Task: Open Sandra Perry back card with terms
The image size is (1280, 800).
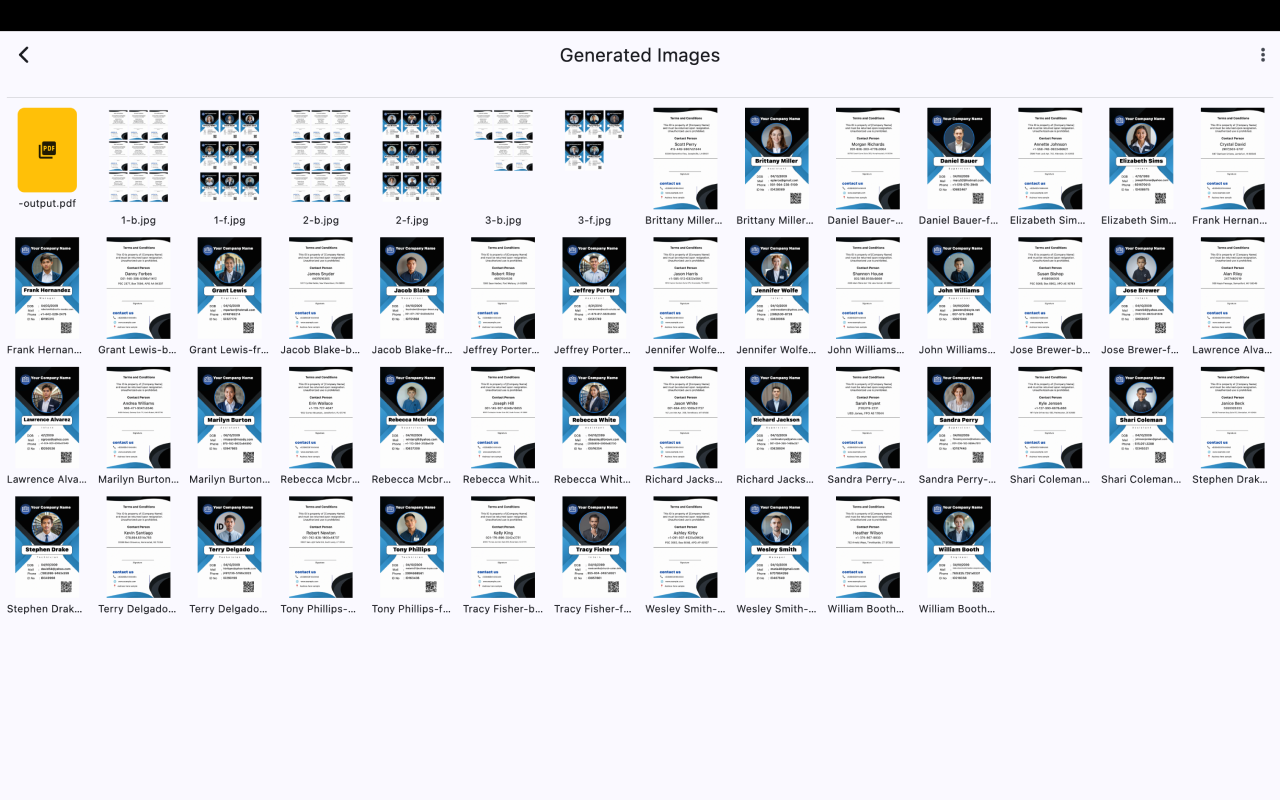Action: pos(868,418)
